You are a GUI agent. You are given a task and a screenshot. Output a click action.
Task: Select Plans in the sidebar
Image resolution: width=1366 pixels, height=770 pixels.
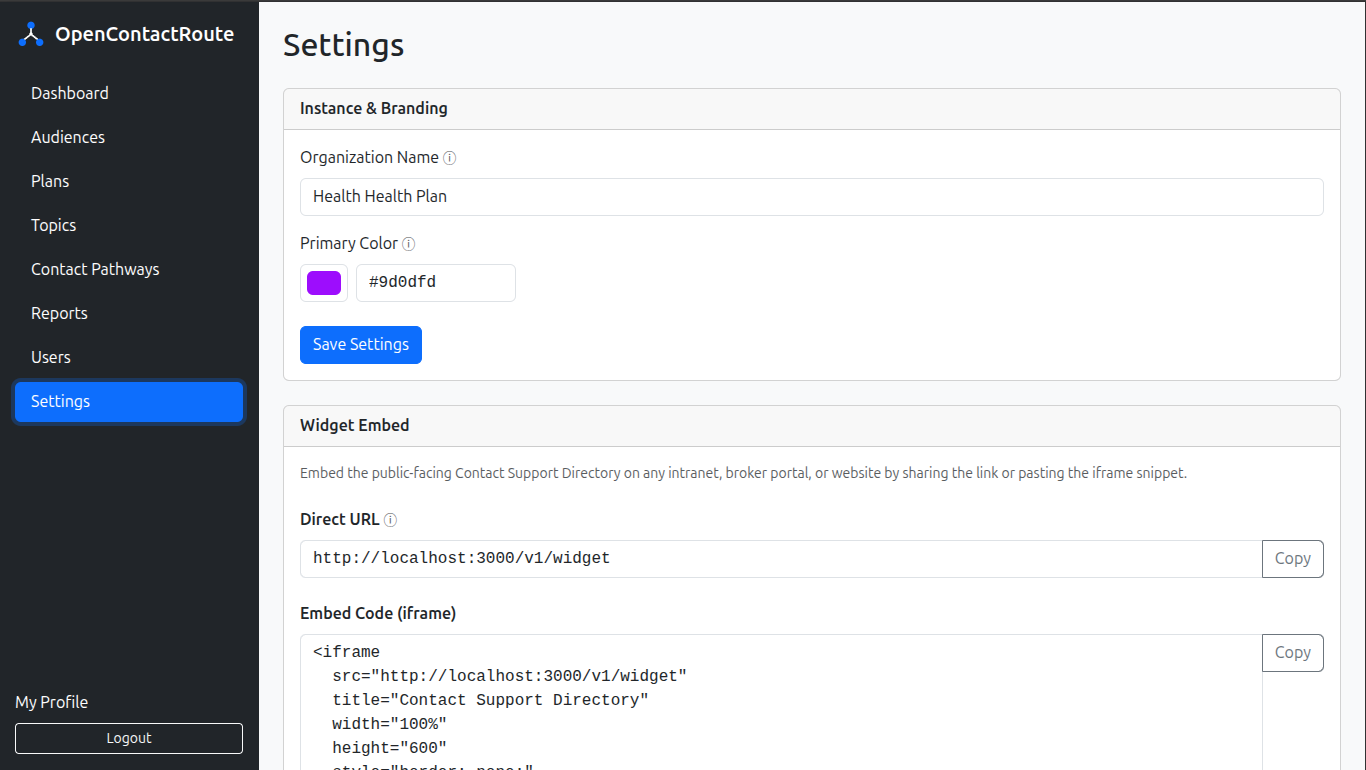pos(50,181)
